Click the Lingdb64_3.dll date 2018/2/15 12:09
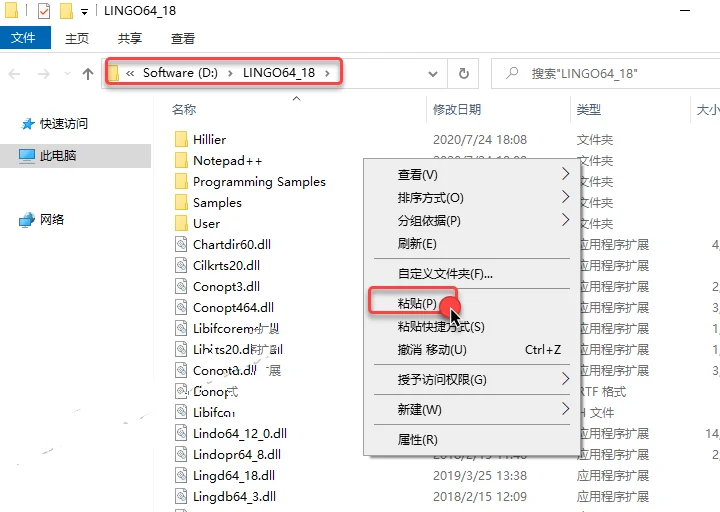The width and height of the screenshot is (720, 512). coord(480,496)
